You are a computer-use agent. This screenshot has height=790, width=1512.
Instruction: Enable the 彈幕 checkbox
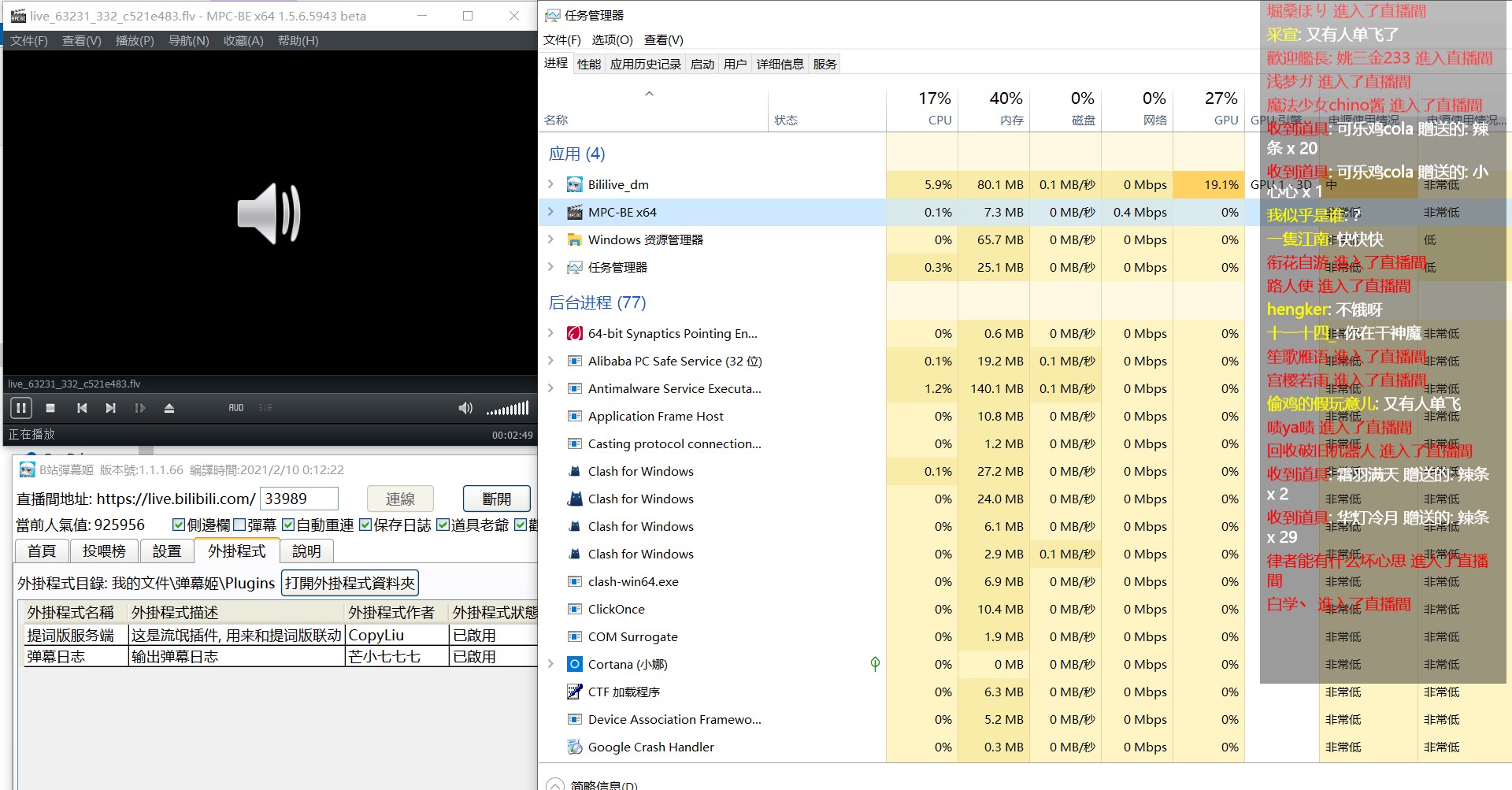239,525
